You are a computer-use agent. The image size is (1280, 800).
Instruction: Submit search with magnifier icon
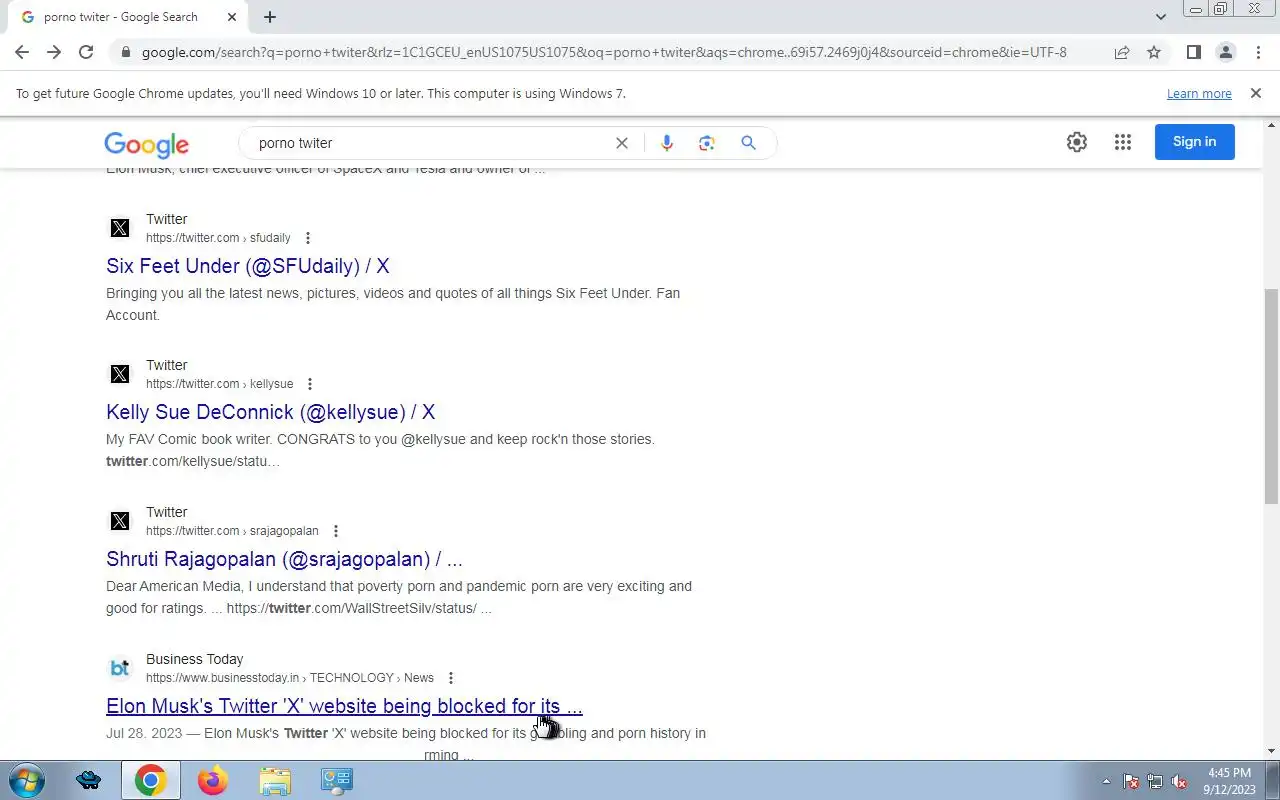coord(748,143)
